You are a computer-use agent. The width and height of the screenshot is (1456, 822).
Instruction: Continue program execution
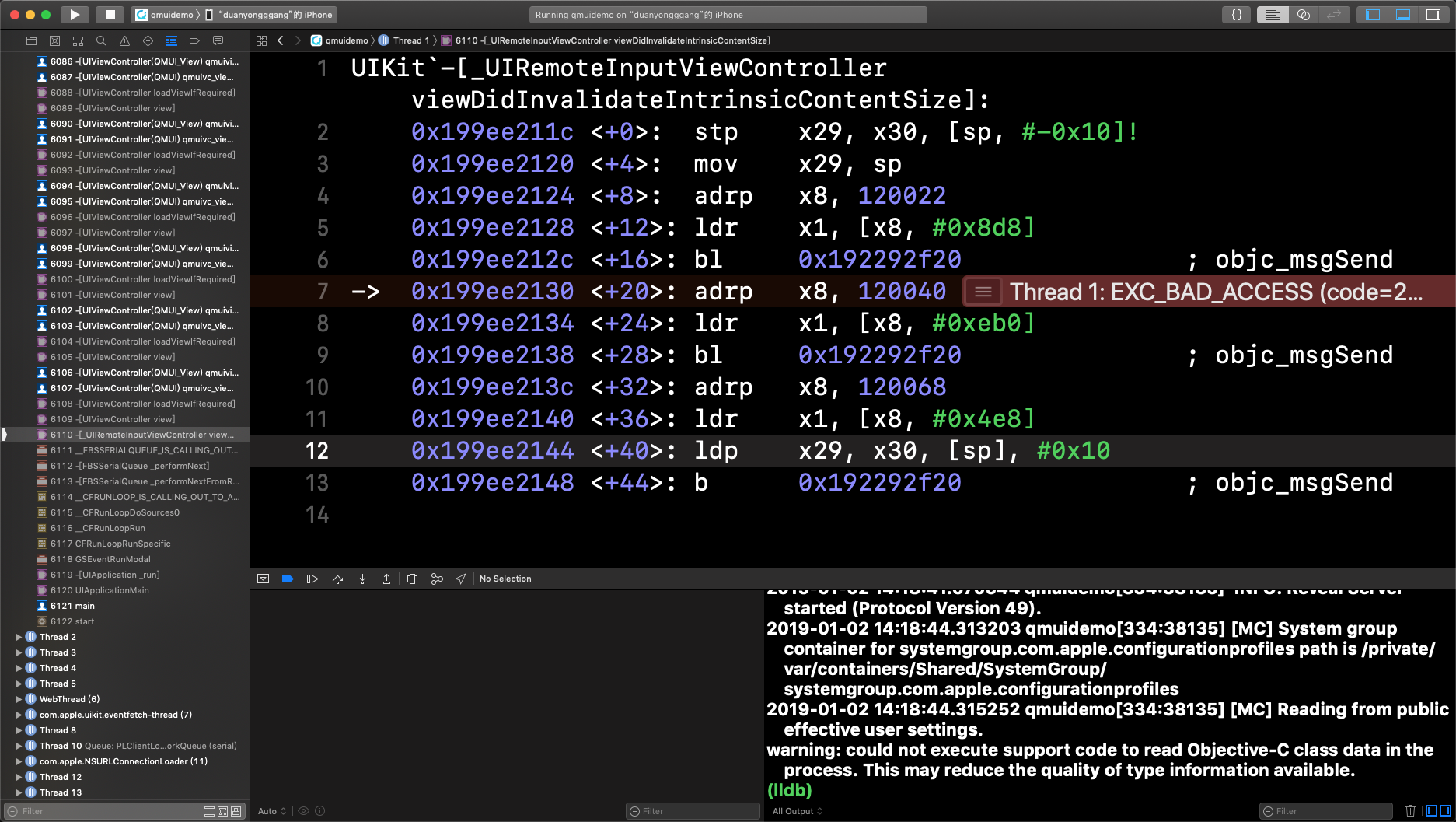312,579
